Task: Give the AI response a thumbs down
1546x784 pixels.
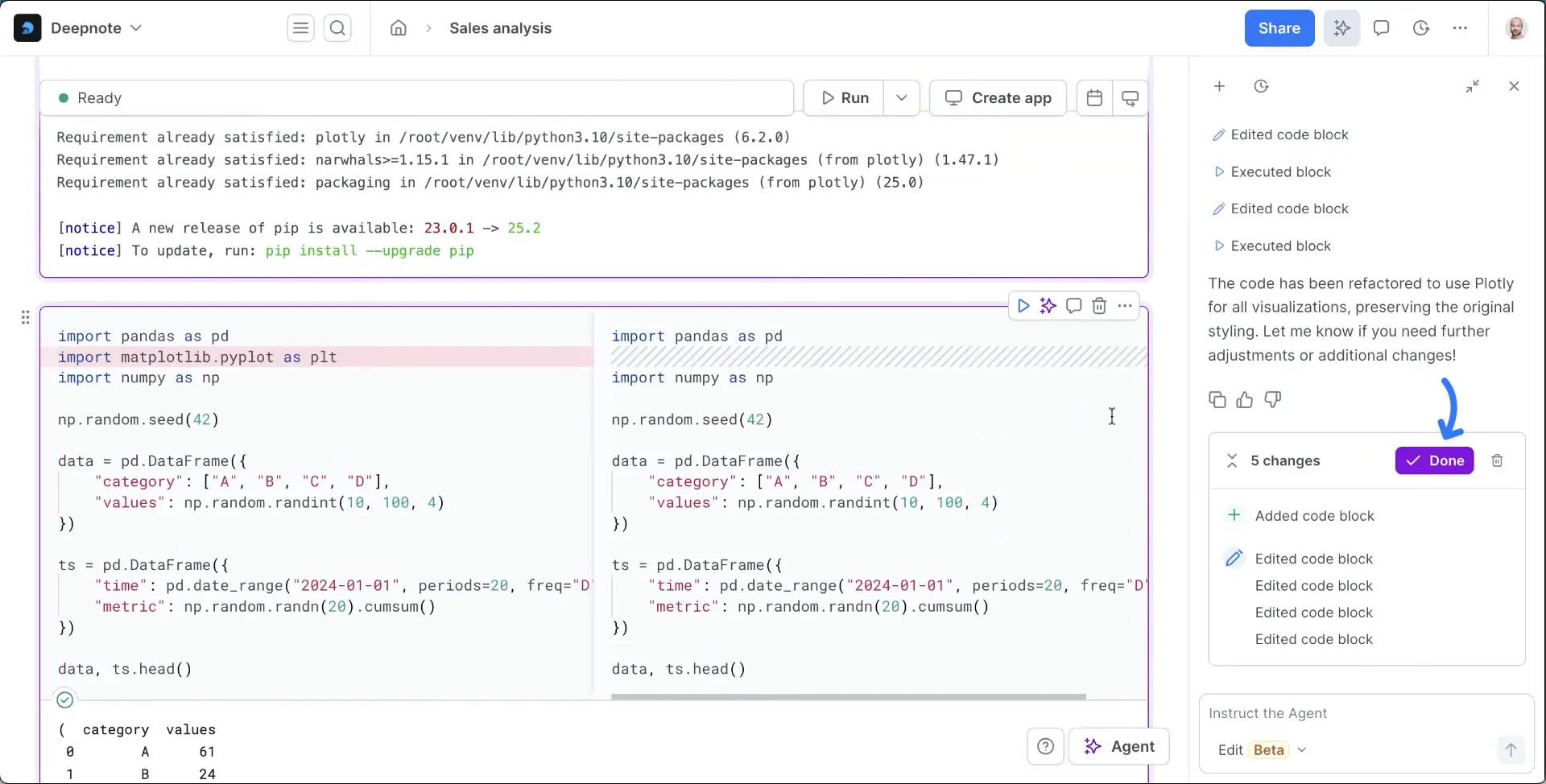Action: point(1273,399)
